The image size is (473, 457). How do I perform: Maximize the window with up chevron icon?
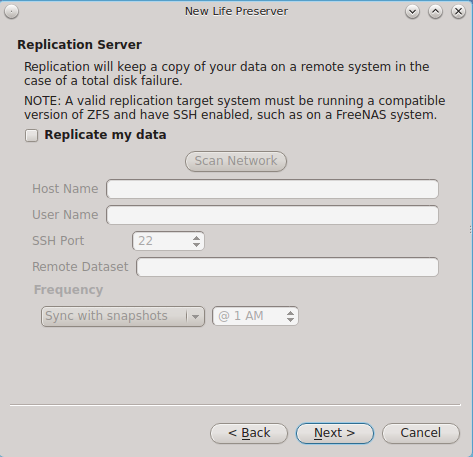[x=435, y=12]
